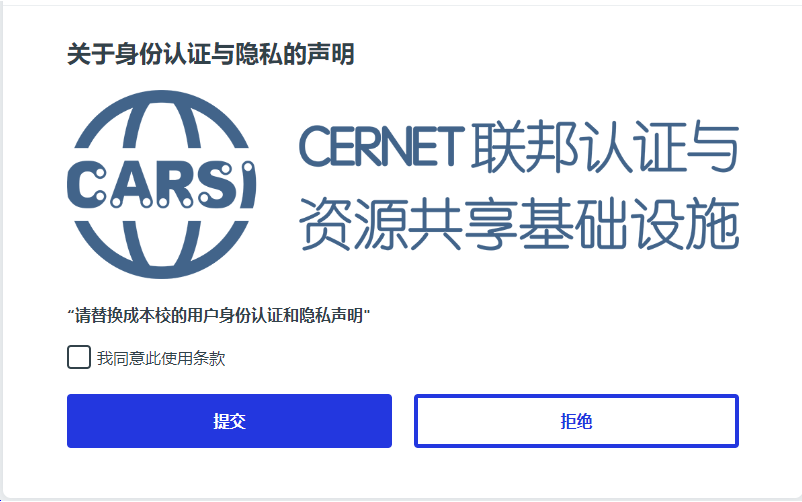
Task: Select the 我同意此使用条款 label text
Action: click(161, 358)
